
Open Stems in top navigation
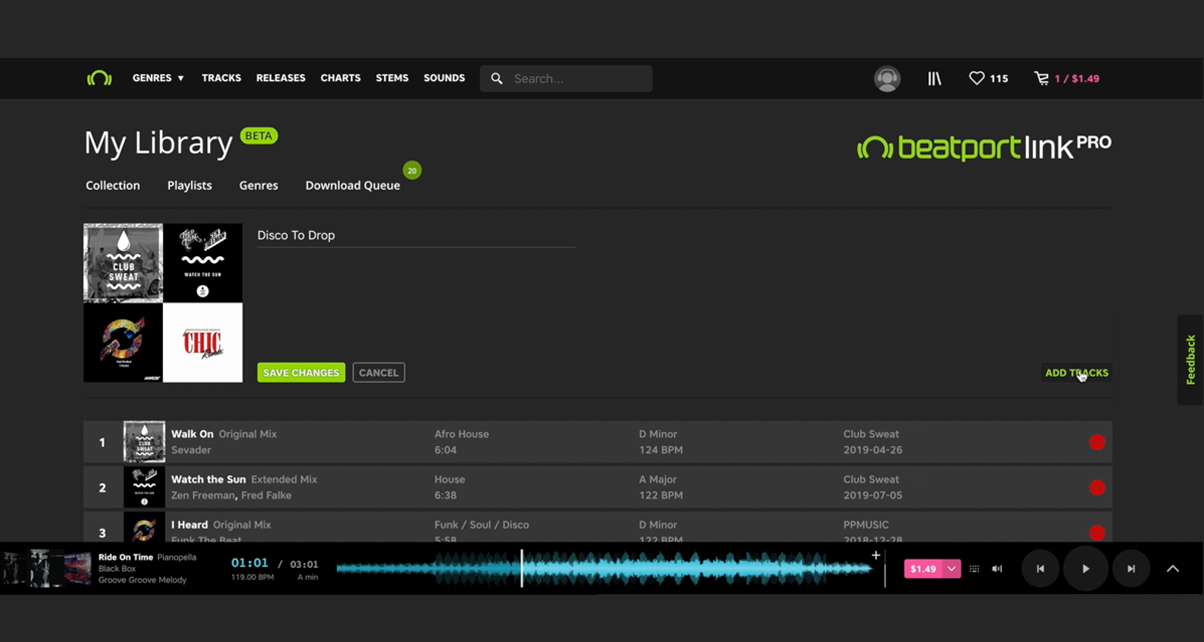pos(392,78)
